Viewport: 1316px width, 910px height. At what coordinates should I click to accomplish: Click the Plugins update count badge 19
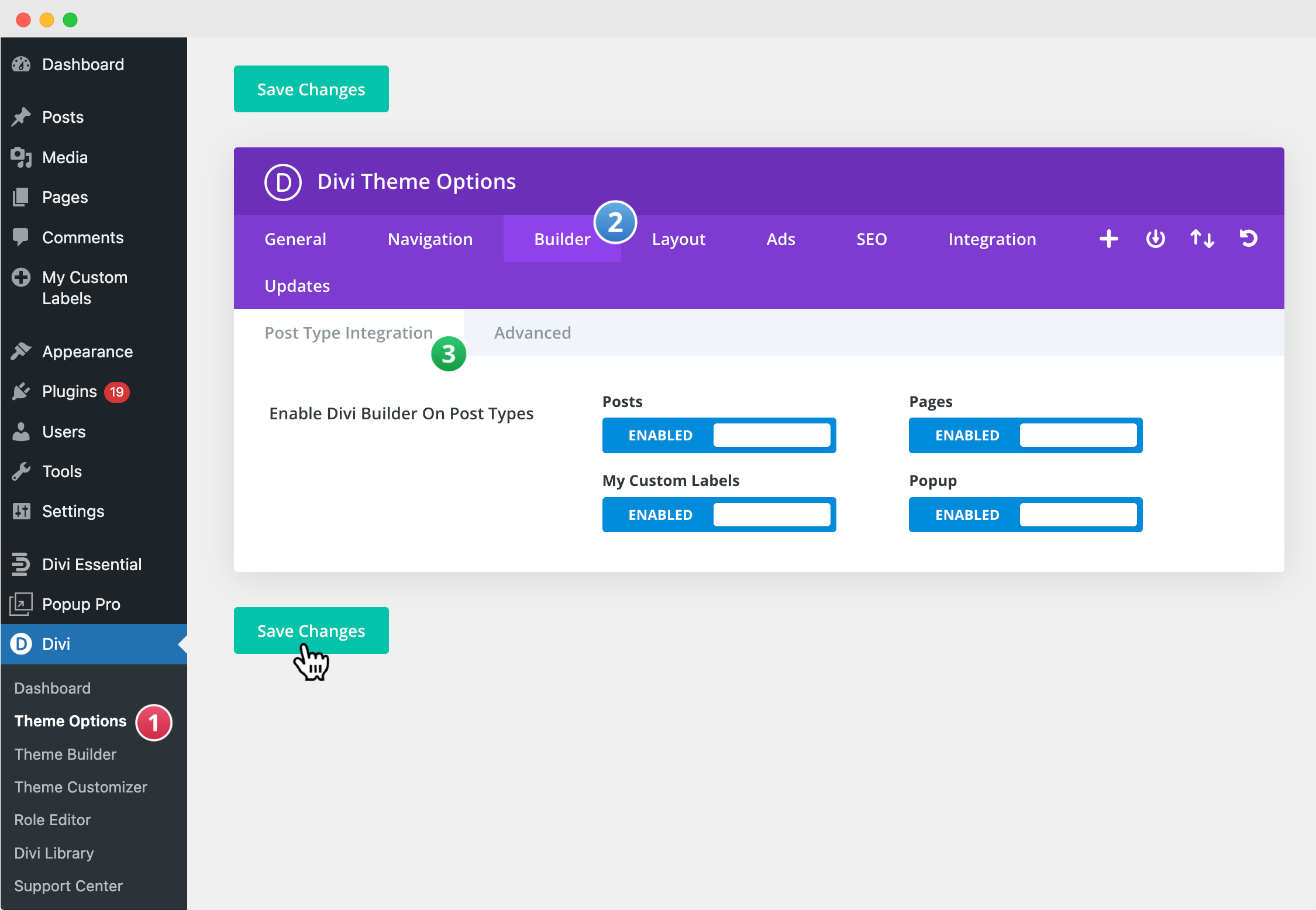tap(117, 392)
